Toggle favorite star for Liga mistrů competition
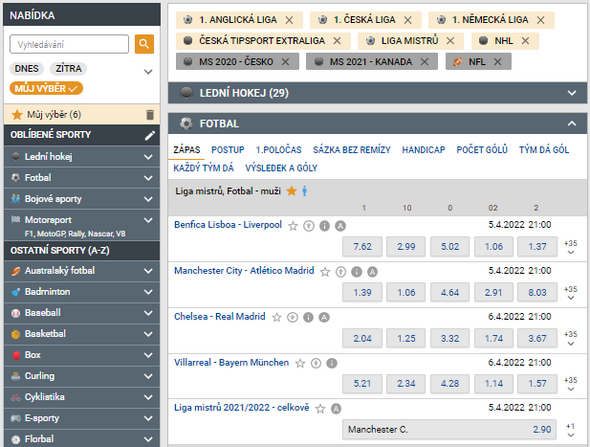This screenshot has width=590, height=447. (x=291, y=191)
